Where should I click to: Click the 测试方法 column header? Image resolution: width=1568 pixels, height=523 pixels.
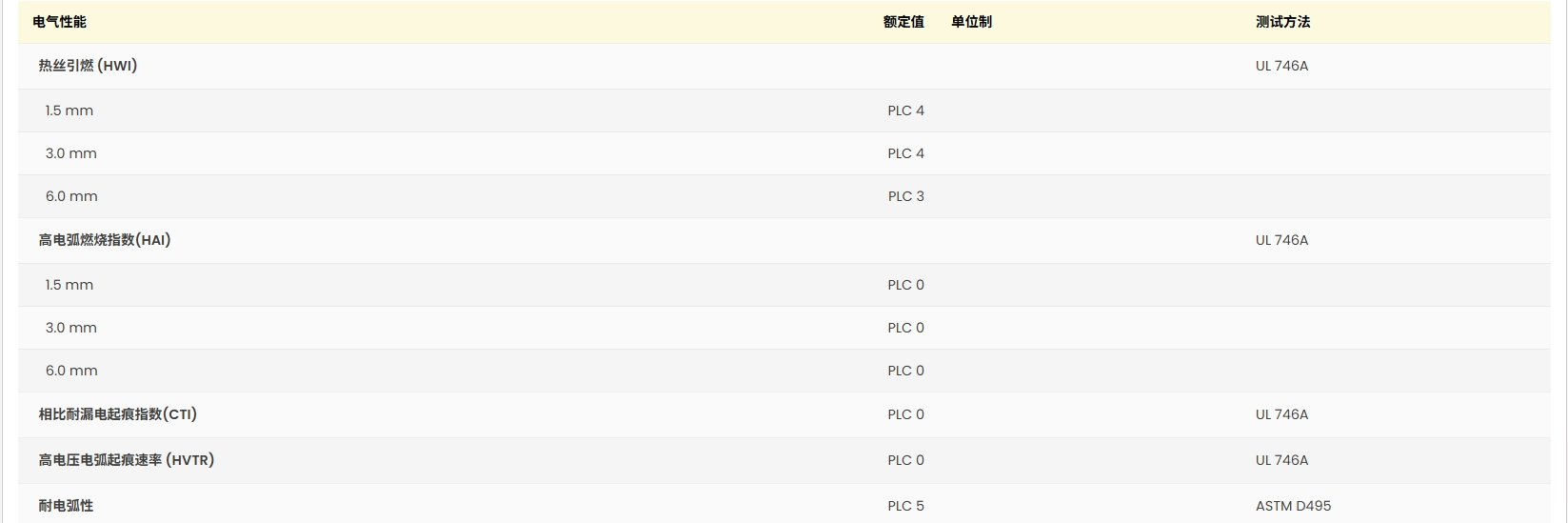tap(1282, 22)
